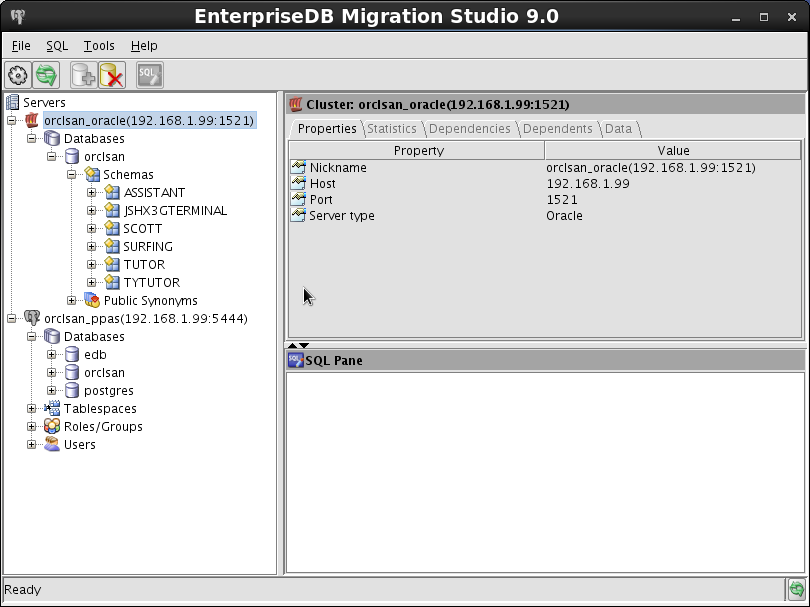Select the TYTUTOR schema
810x607 pixels.
[152, 283]
